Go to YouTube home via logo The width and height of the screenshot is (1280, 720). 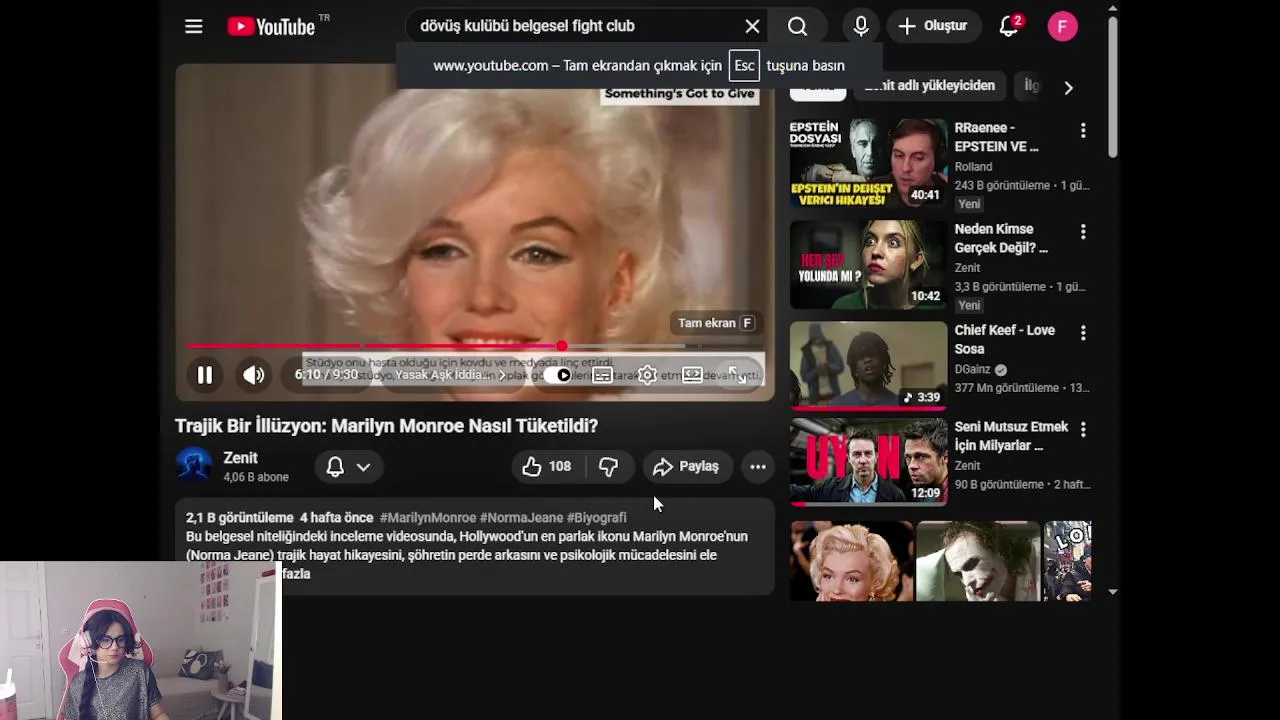[271, 27]
